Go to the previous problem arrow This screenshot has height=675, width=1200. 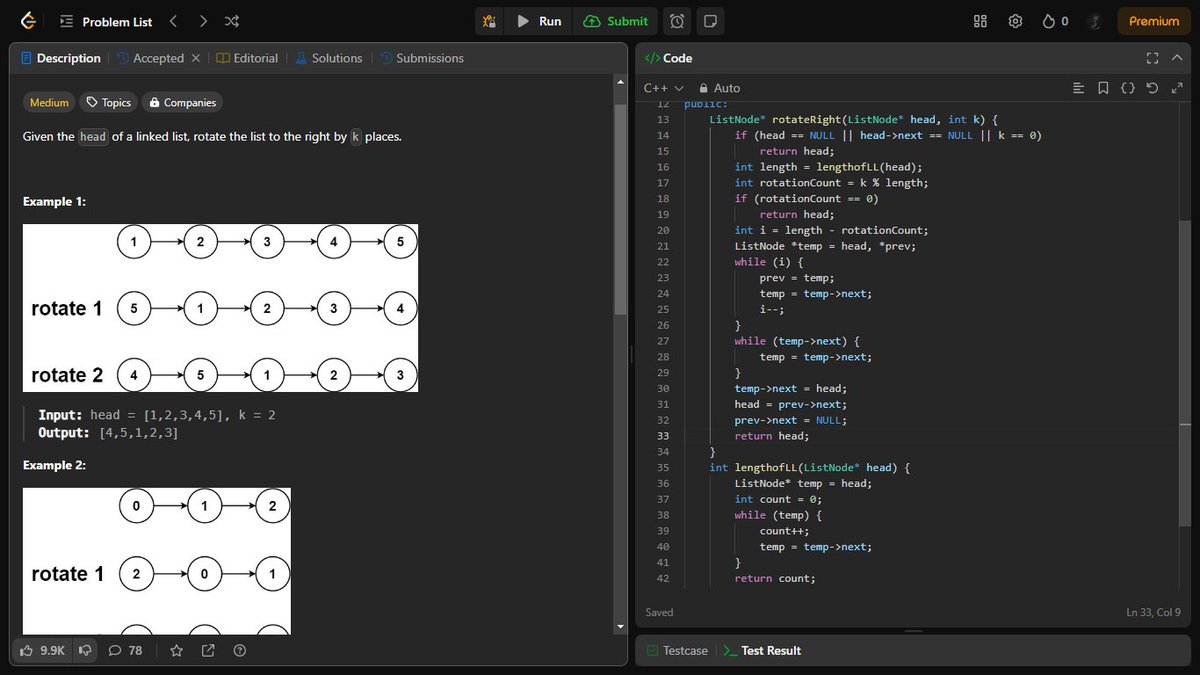173,21
